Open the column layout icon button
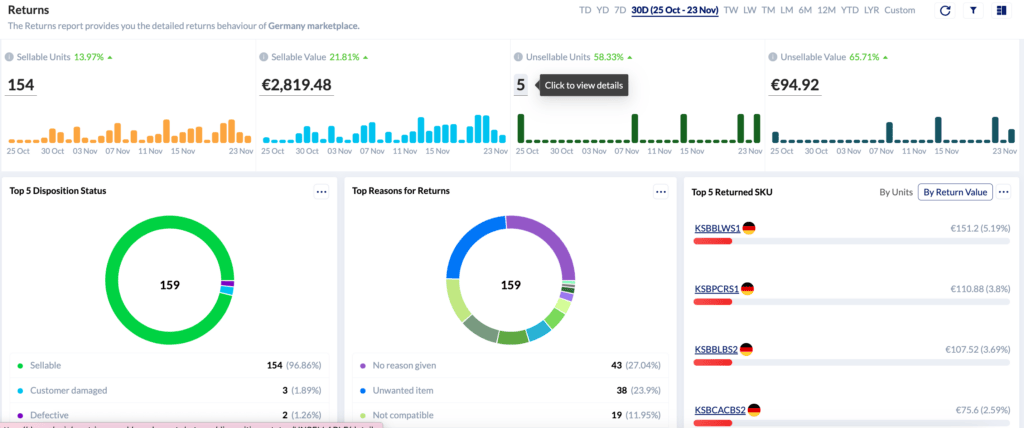This screenshot has height=428, width=1024. point(1001,10)
